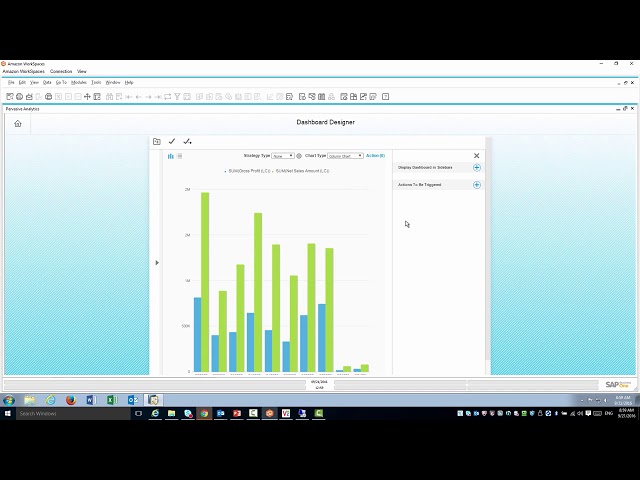Open Task View on the outer taskbar
The width and height of the screenshot is (640, 480).
coord(138,413)
